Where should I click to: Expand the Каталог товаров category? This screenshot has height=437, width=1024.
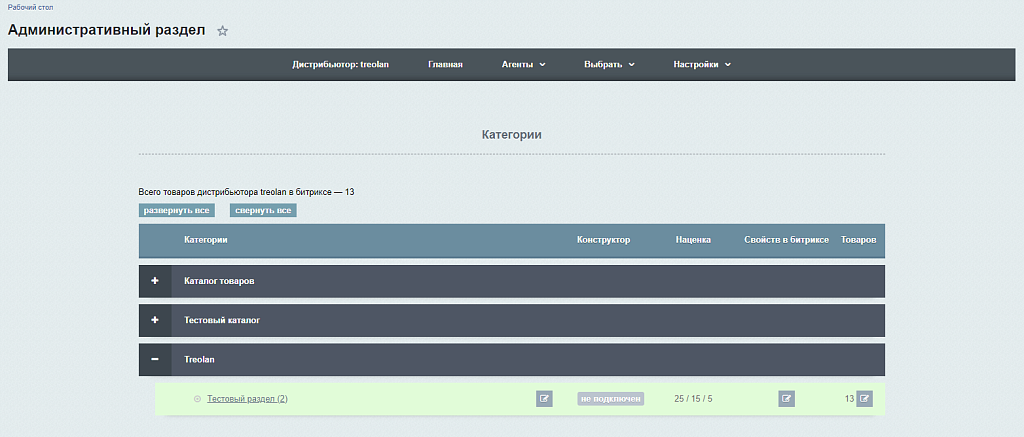[155, 281]
